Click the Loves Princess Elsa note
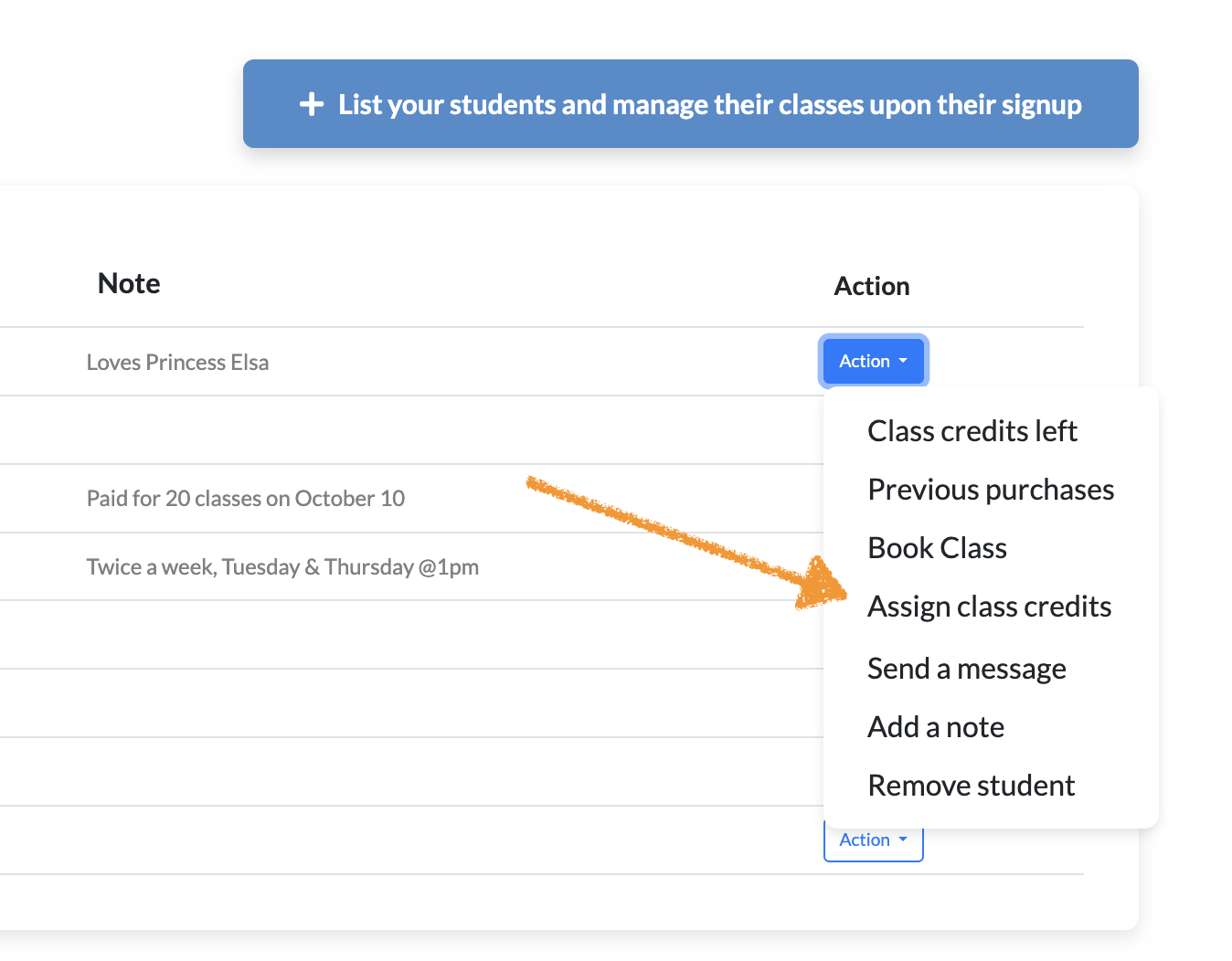This screenshot has width=1232, height=961. pyautogui.click(x=177, y=363)
